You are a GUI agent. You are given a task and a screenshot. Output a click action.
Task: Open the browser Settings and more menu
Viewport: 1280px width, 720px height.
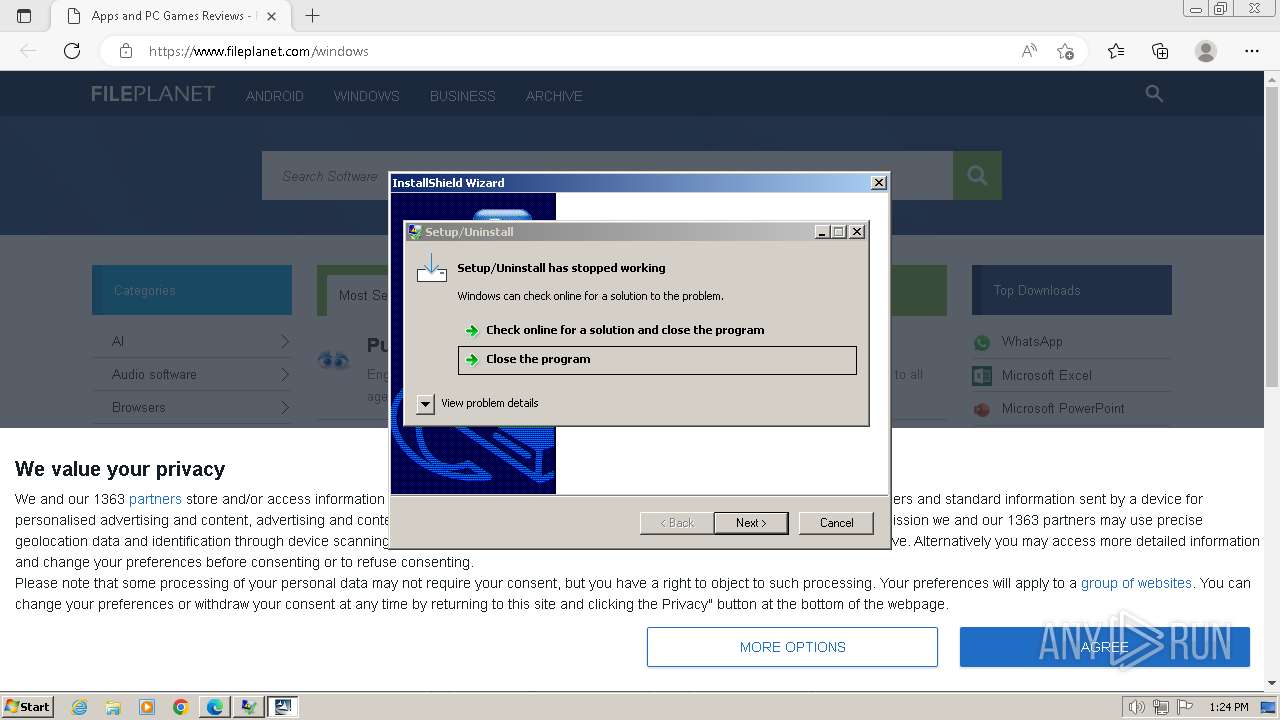pos(1252,51)
